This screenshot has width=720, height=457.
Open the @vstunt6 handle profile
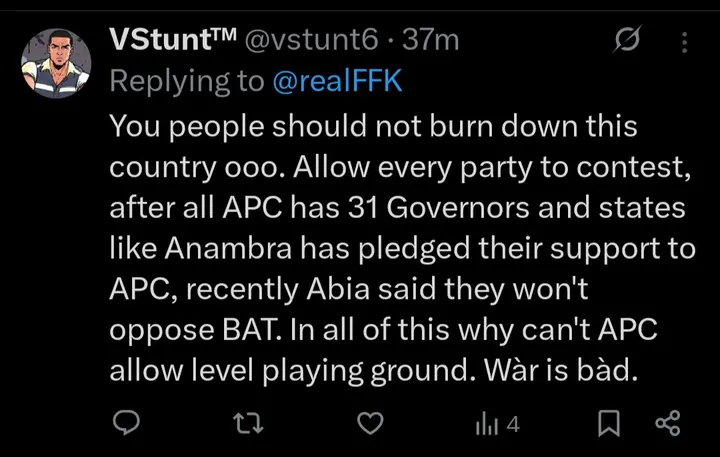point(311,40)
